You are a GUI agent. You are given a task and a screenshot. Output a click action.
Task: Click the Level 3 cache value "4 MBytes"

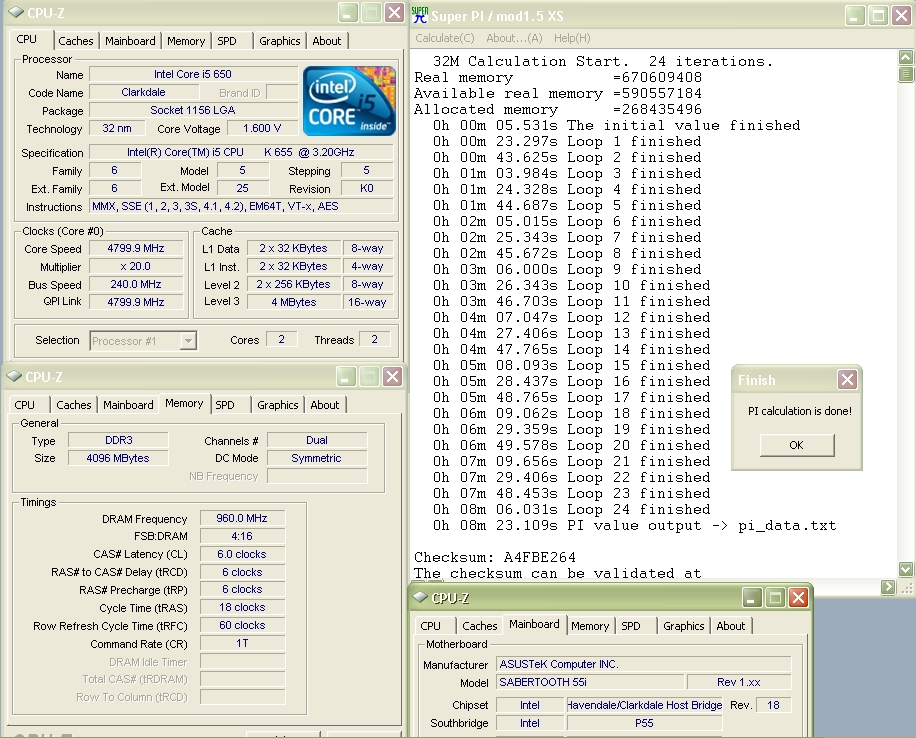(x=294, y=302)
